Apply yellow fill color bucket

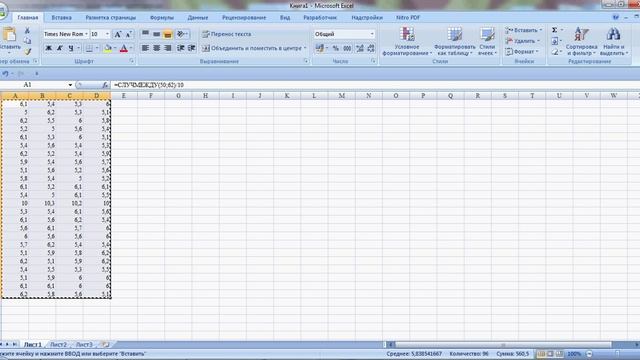click(108, 48)
